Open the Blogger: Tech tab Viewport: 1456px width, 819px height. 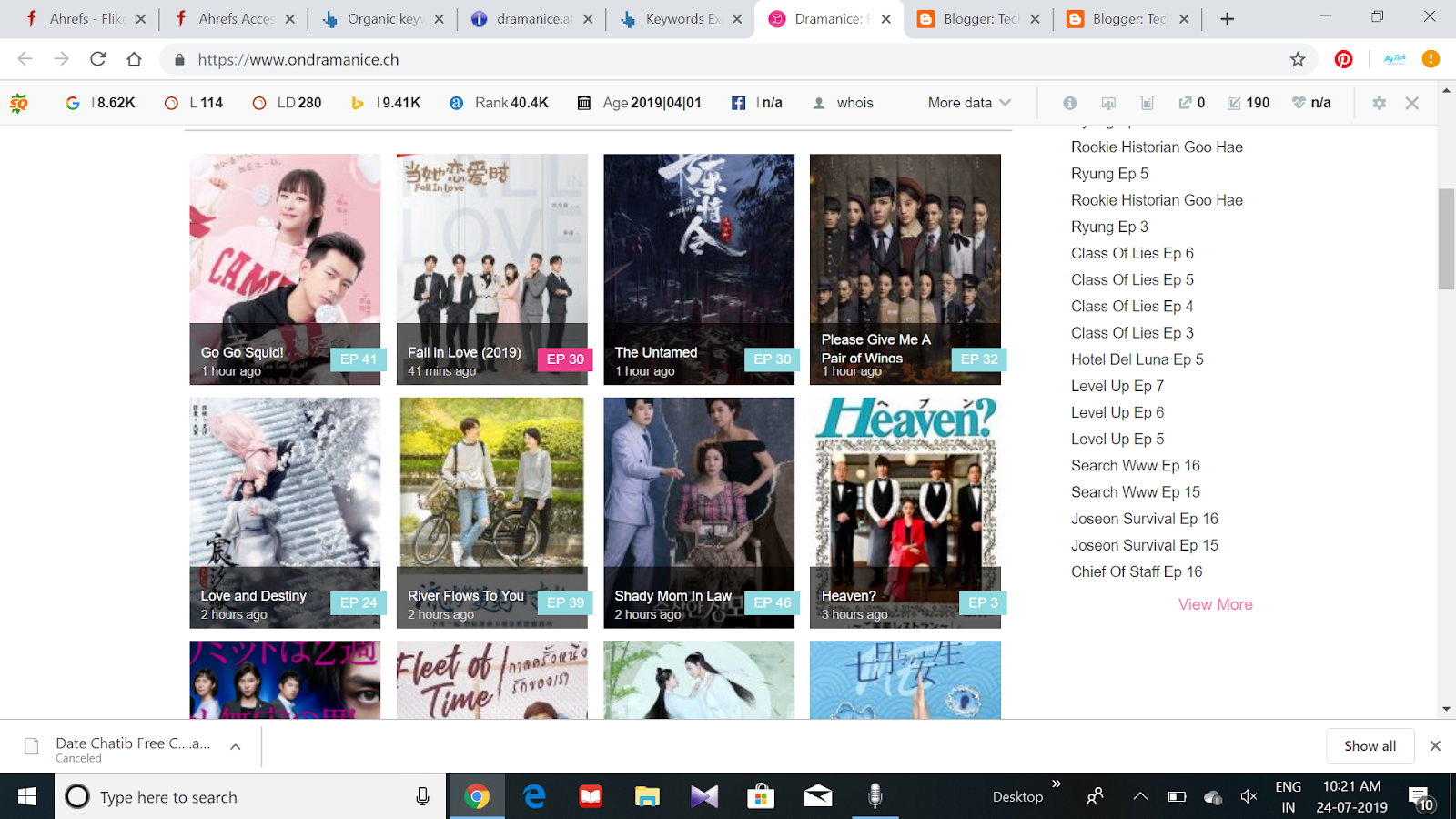click(x=978, y=18)
